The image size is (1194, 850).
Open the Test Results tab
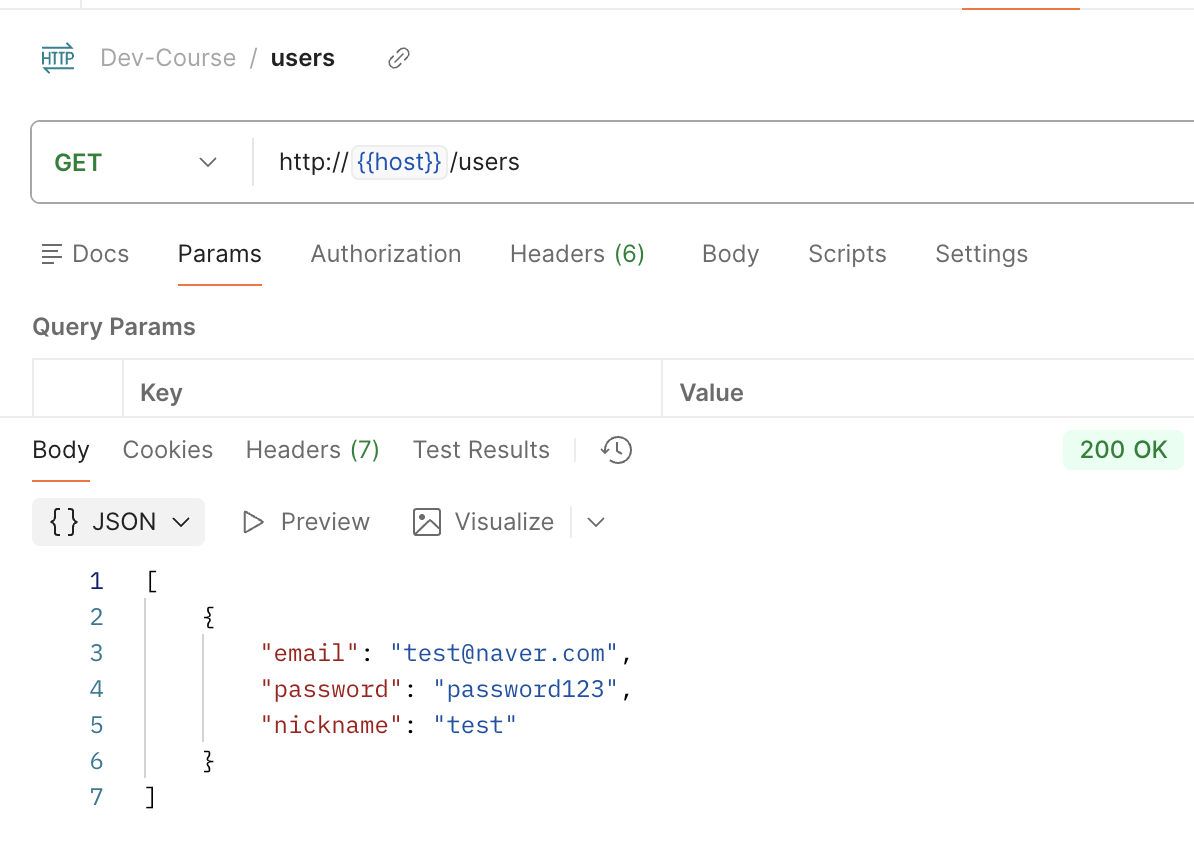click(481, 450)
